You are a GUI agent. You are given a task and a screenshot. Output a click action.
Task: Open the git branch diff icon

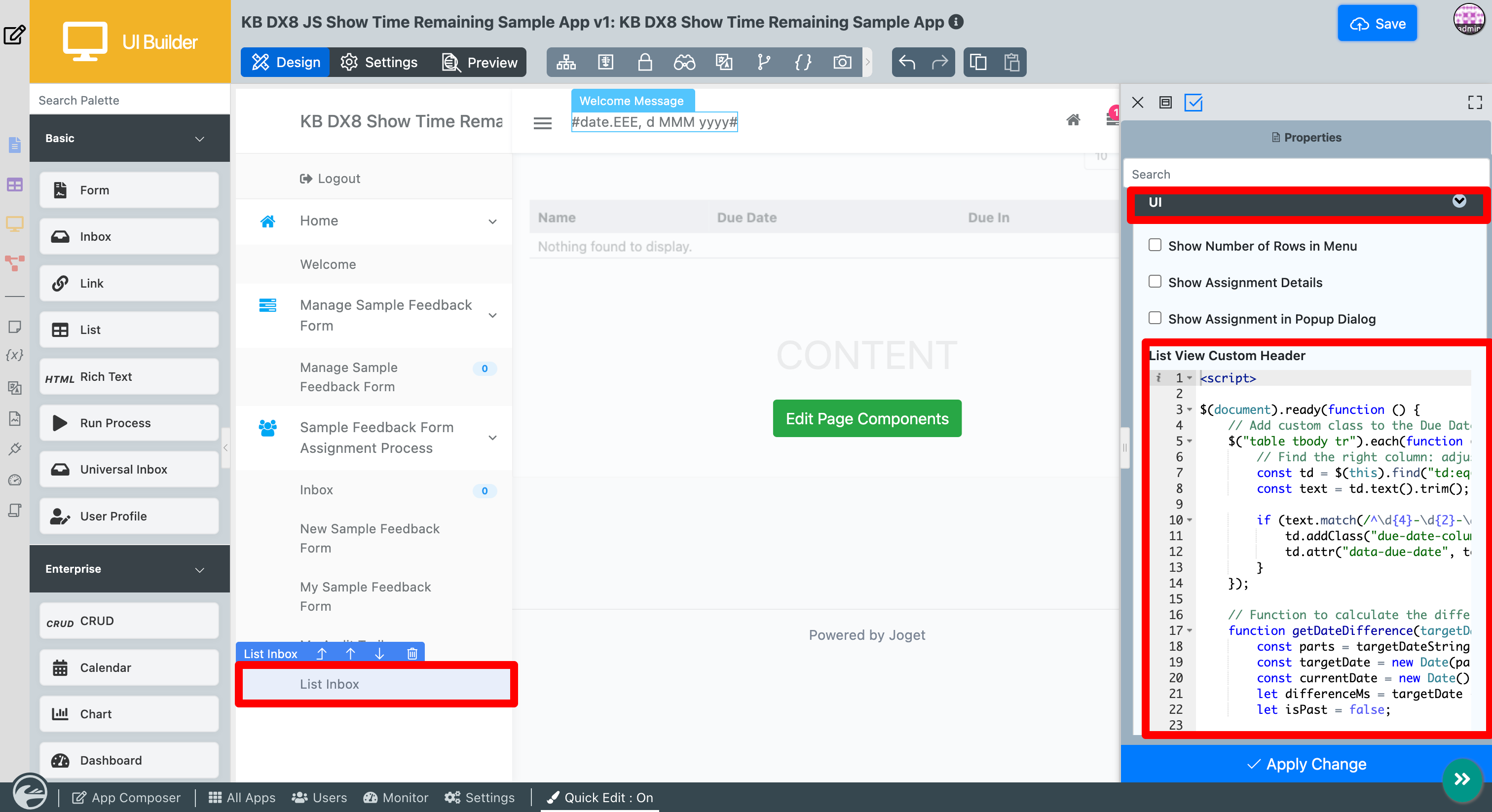click(x=763, y=62)
